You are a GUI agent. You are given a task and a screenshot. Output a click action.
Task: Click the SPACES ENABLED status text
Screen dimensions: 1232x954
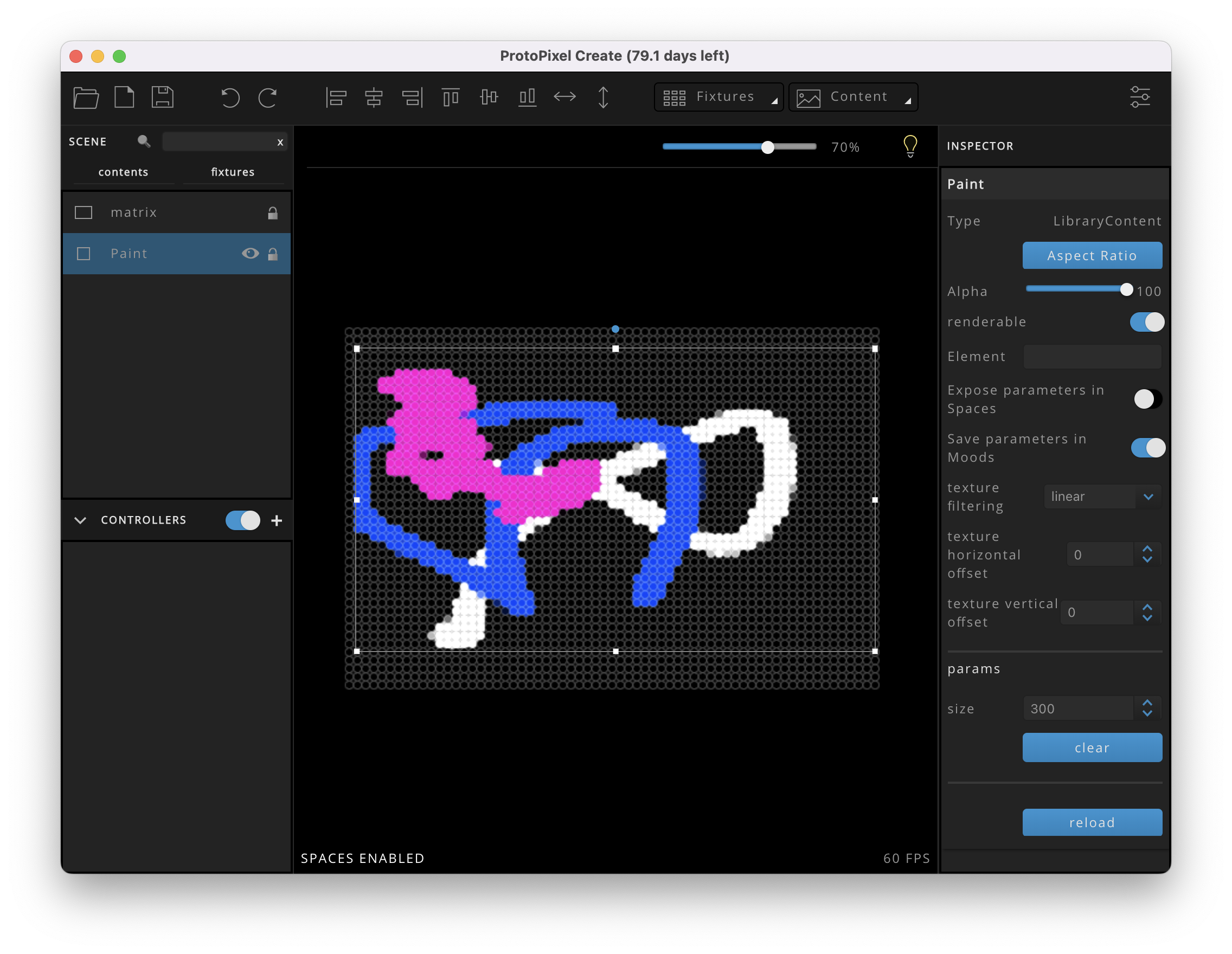pyautogui.click(x=362, y=858)
